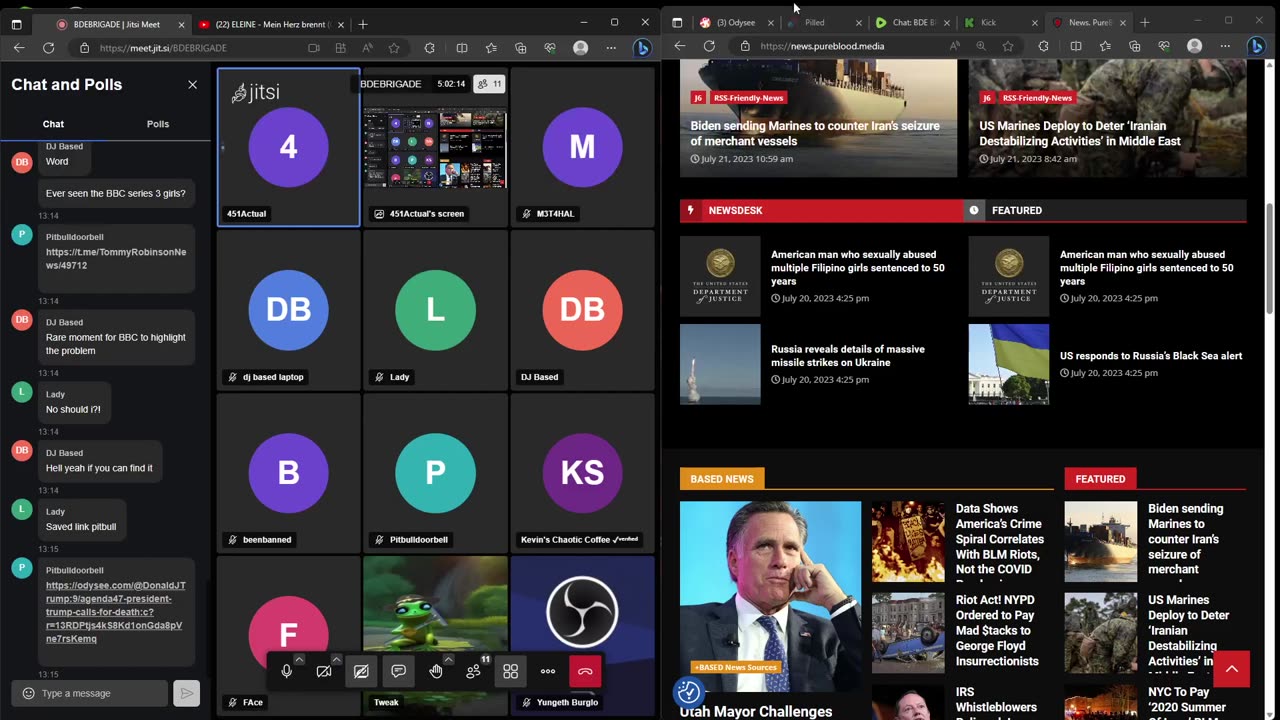
Task: Open camera permission icon in Jitsi address bar
Action: pyautogui.click(x=314, y=47)
